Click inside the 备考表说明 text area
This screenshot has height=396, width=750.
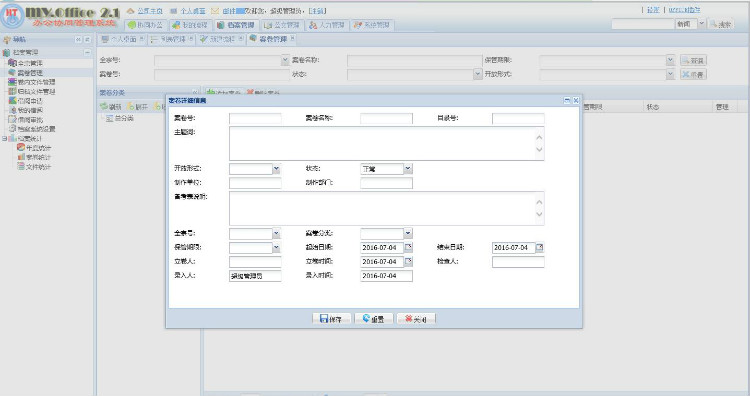tap(386, 209)
